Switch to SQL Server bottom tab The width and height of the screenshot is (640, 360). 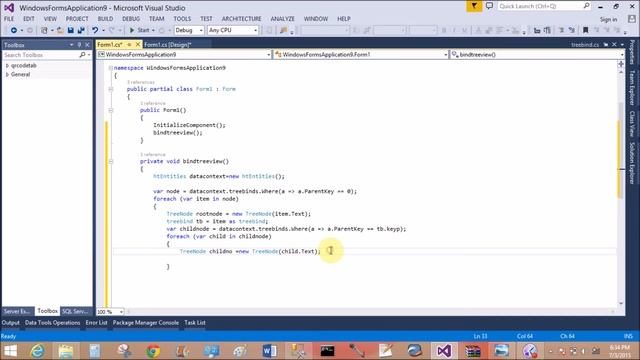tap(76, 311)
